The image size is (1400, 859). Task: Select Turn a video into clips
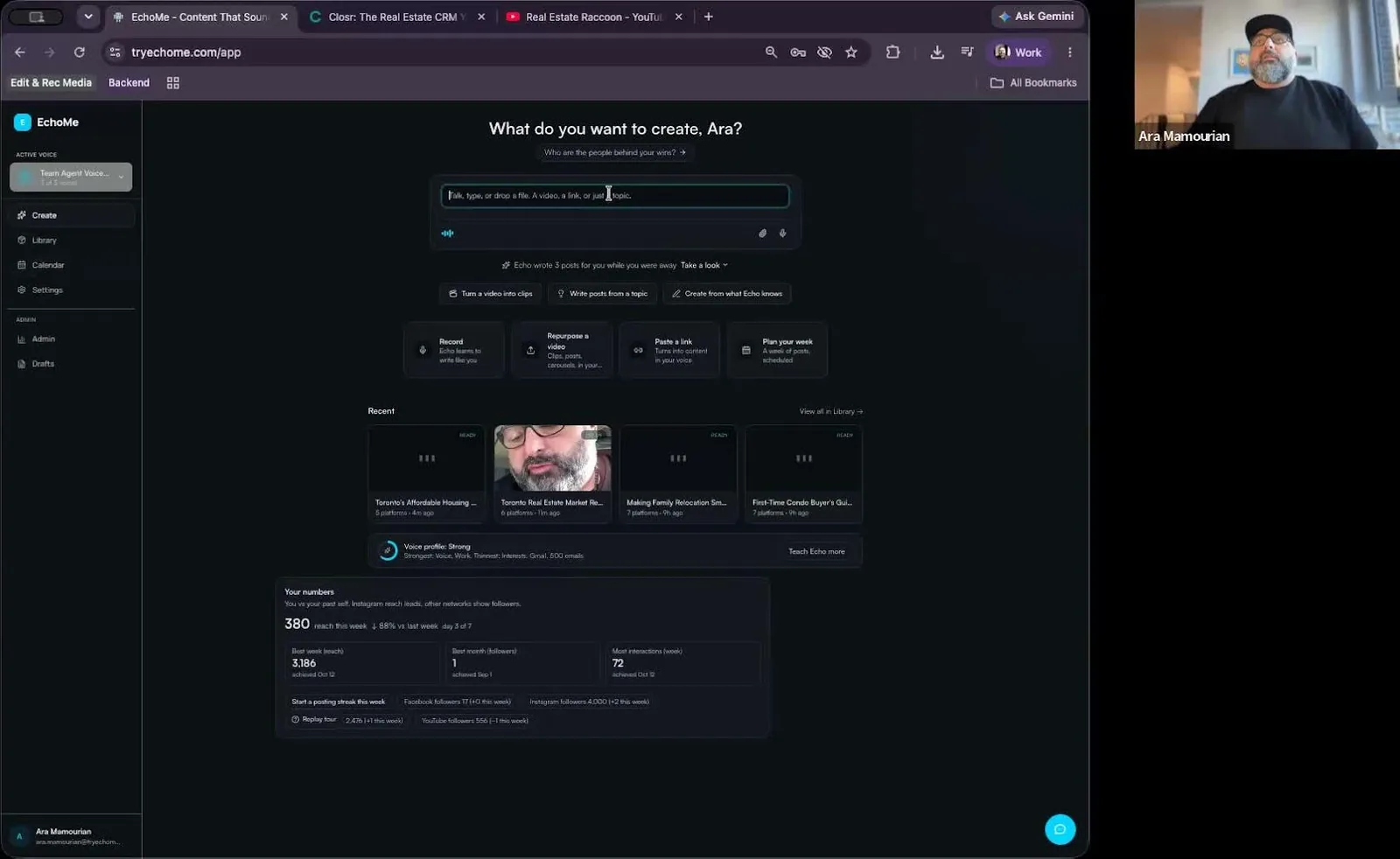pos(491,294)
